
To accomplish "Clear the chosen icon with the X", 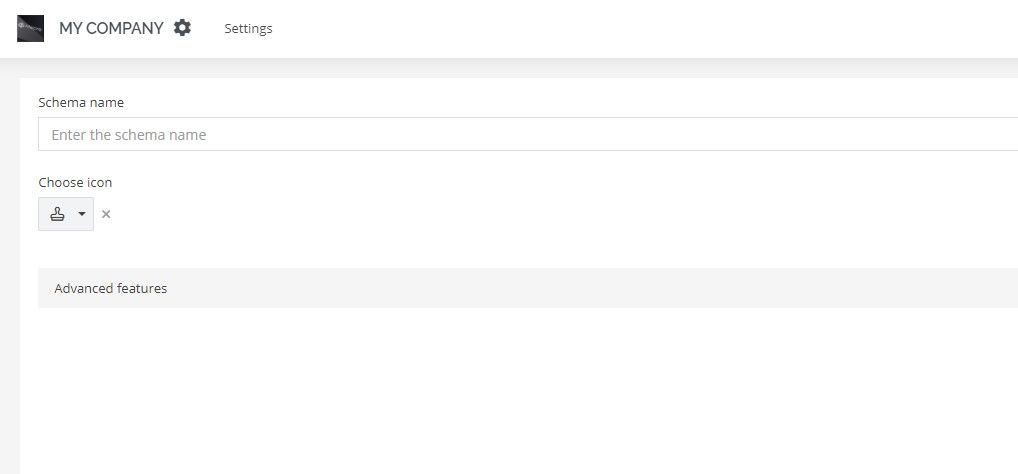I will pos(106,214).
